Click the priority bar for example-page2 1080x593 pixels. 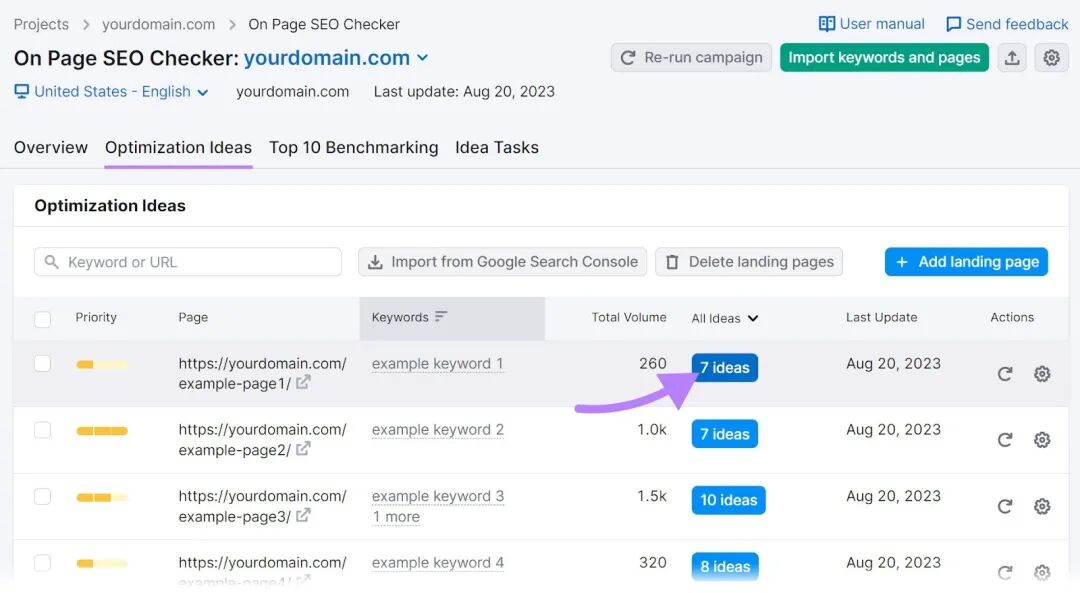pos(102,431)
